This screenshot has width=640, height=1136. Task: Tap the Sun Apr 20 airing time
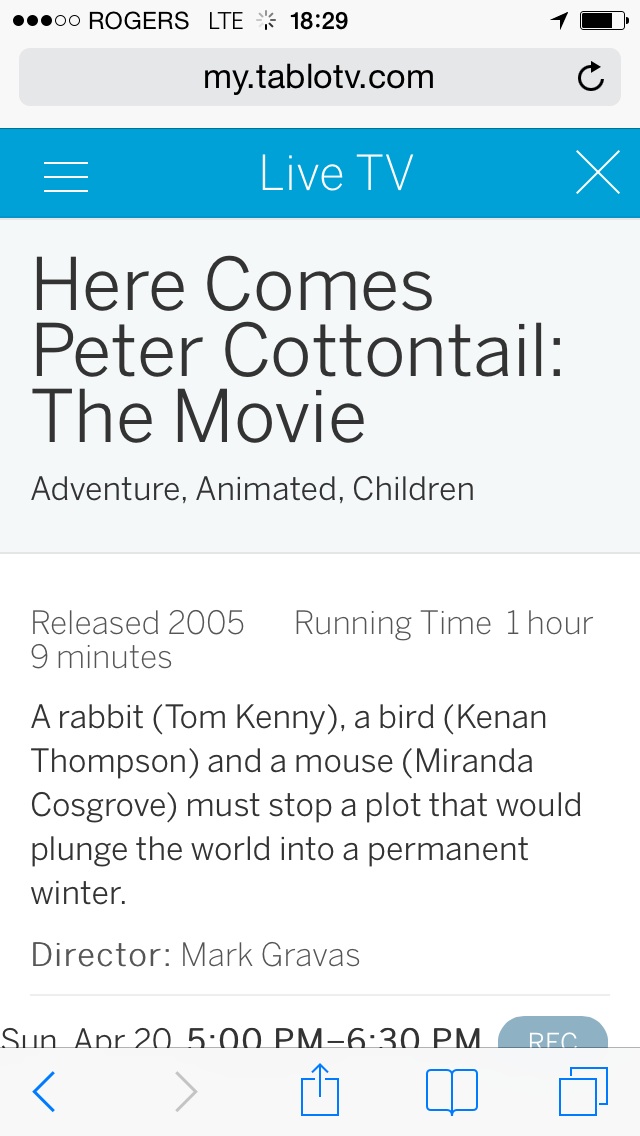coord(241,1036)
